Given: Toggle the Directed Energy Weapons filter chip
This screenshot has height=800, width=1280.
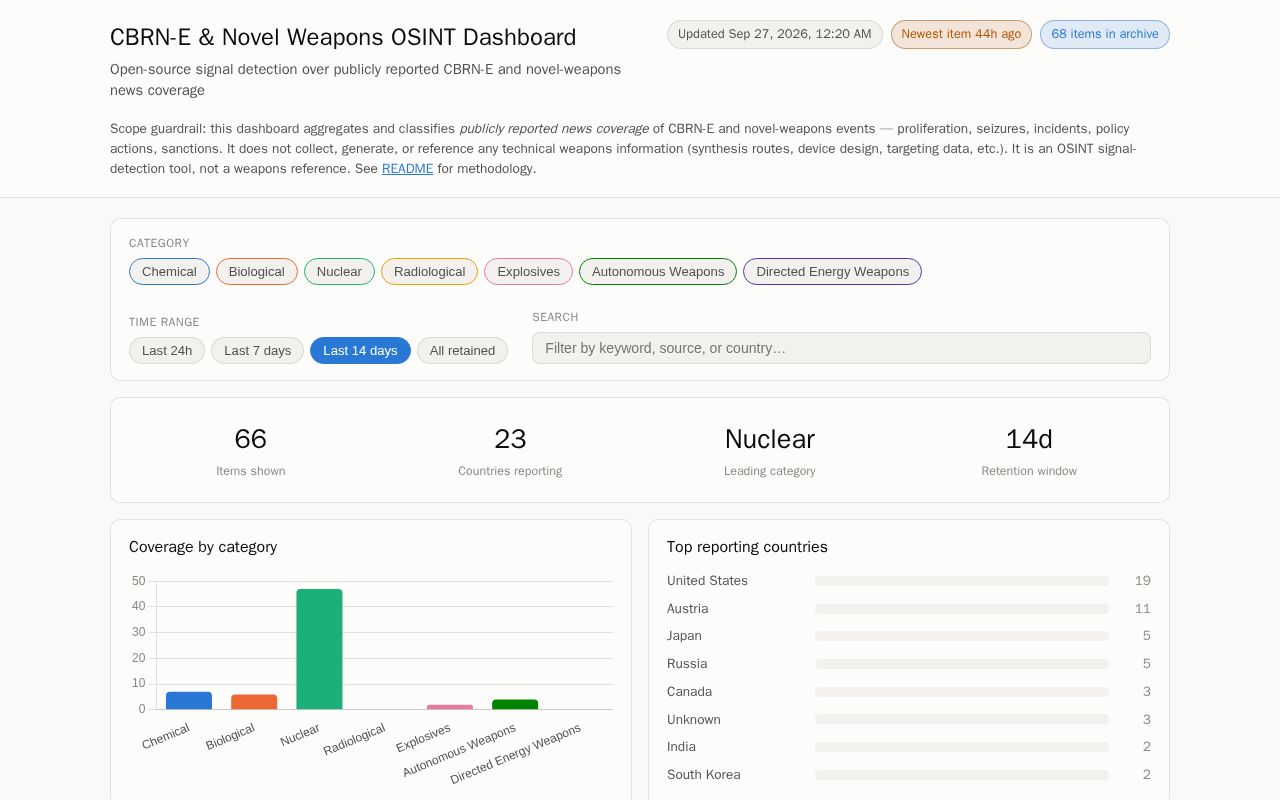Looking at the screenshot, I should [x=832, y=272].
